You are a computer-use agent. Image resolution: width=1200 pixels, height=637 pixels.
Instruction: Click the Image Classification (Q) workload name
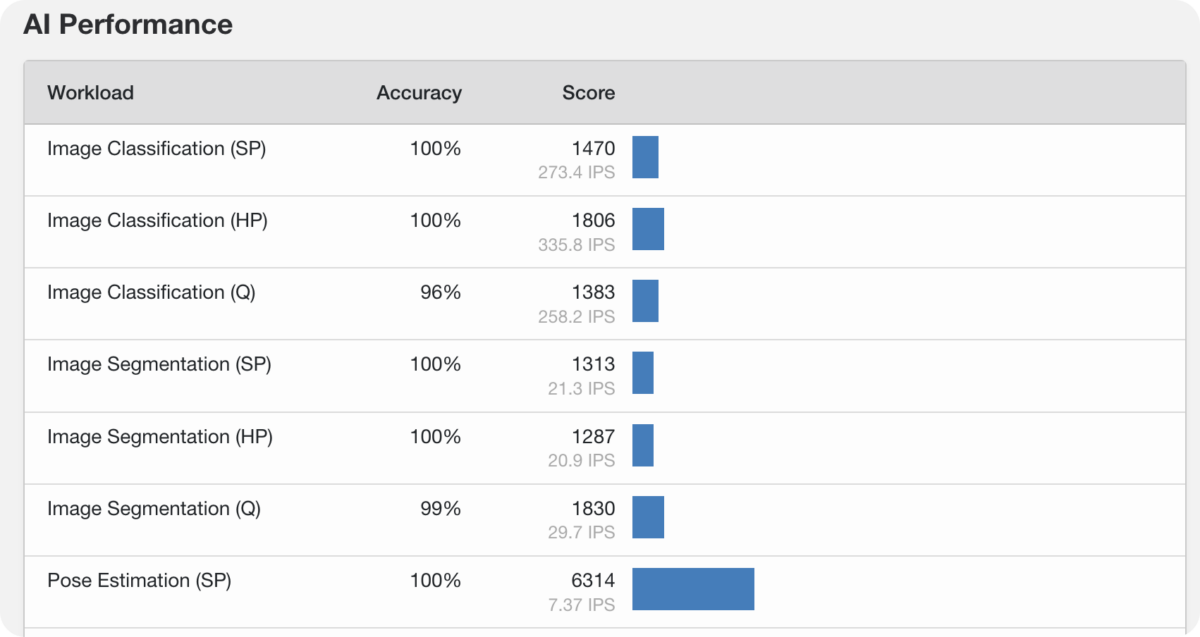tap(151, 293)
